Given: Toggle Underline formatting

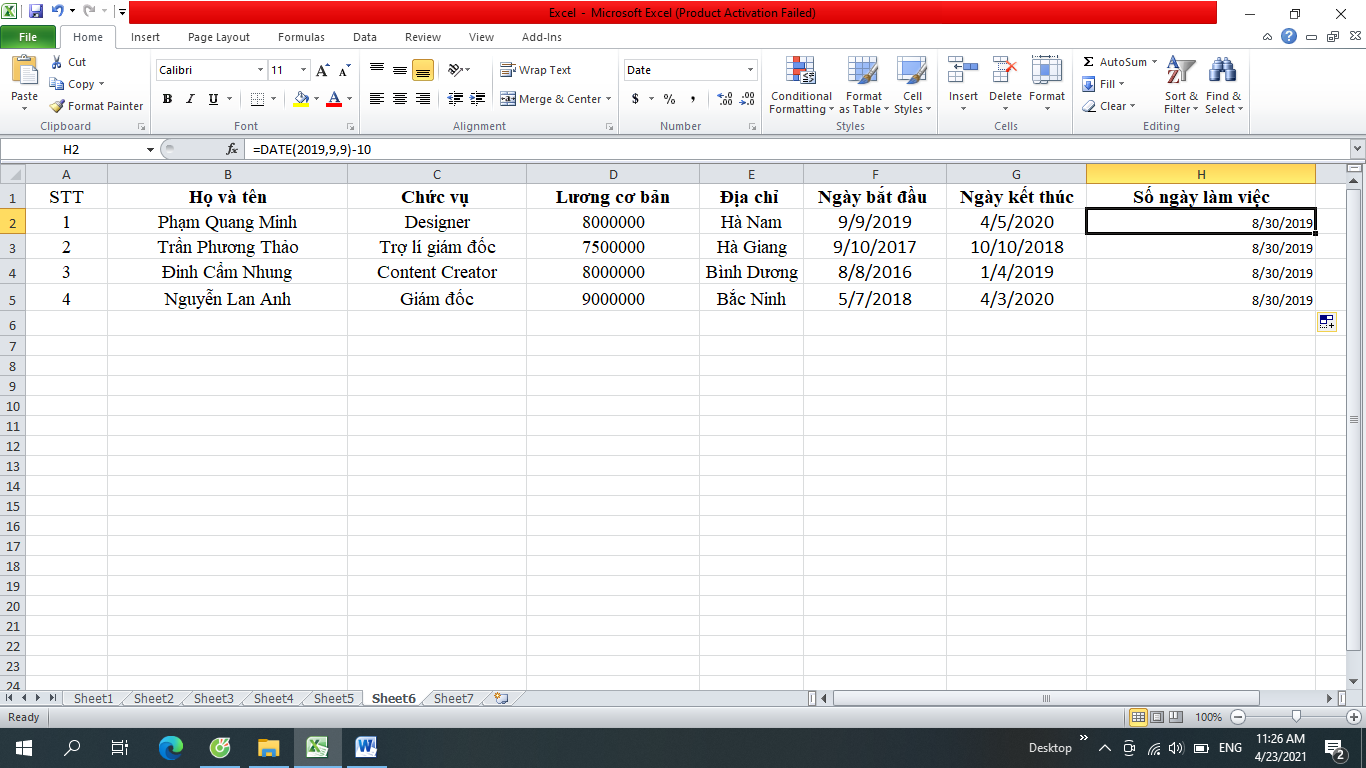Looking at the screenshot, I should pyautogui.click(x=213, y=99).
